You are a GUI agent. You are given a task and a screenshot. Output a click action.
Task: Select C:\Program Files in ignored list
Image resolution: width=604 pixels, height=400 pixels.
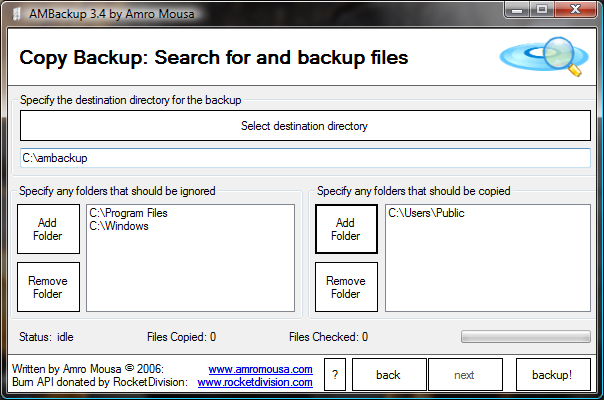(128, 213)
